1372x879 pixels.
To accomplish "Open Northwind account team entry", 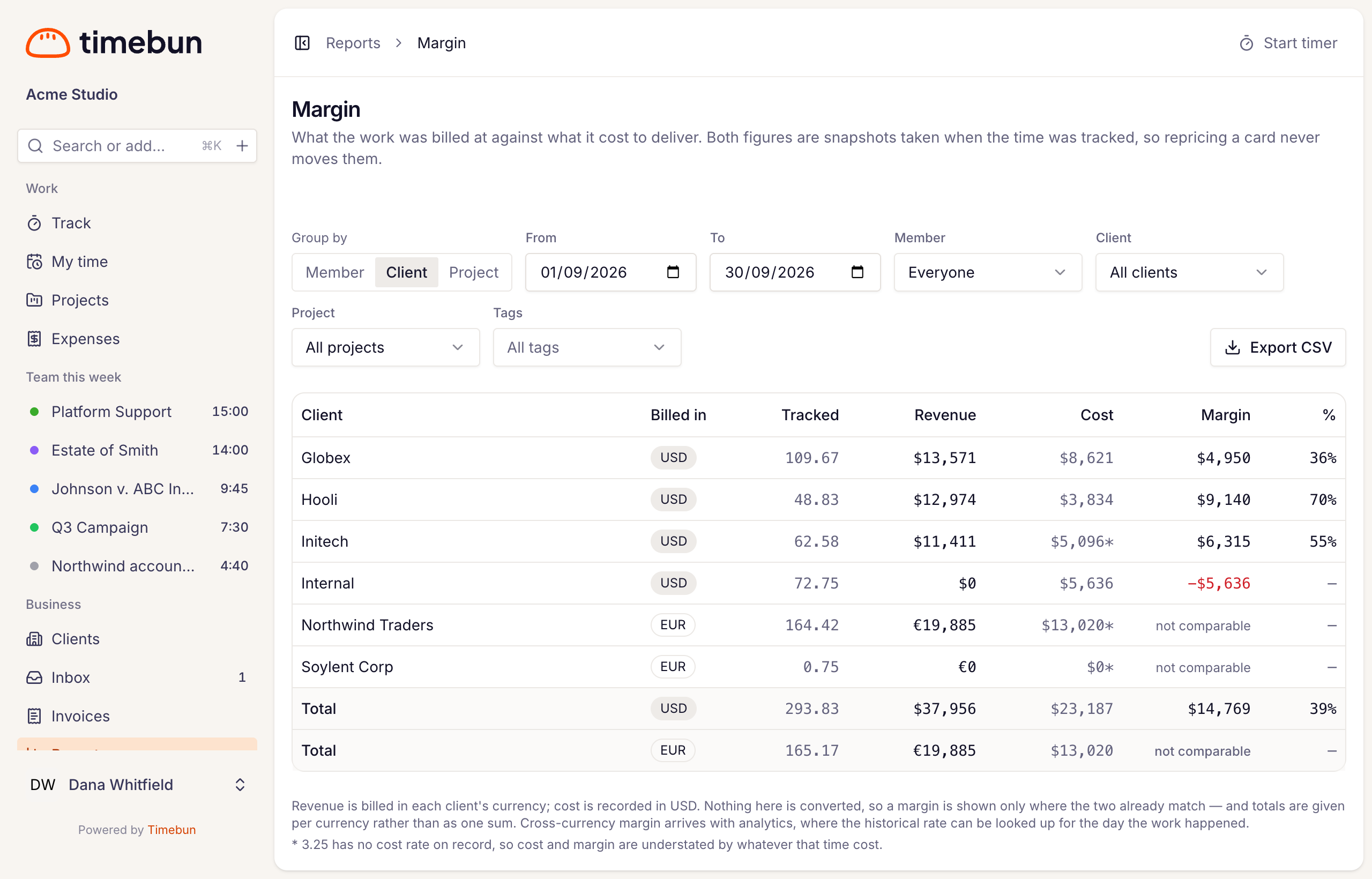I will pyautogui.click(x=137, y=566).
